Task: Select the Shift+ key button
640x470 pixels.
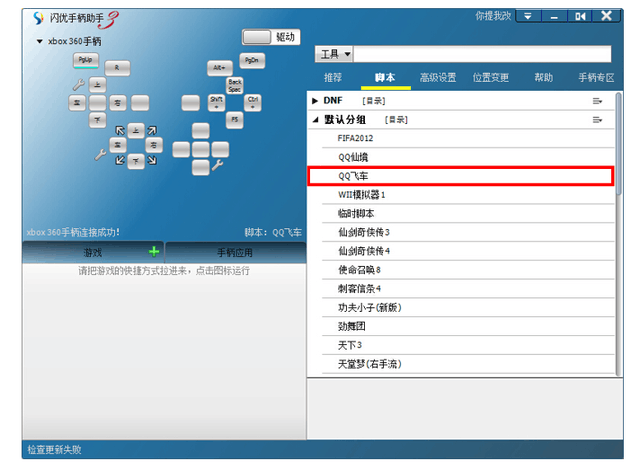Action: 216,103
